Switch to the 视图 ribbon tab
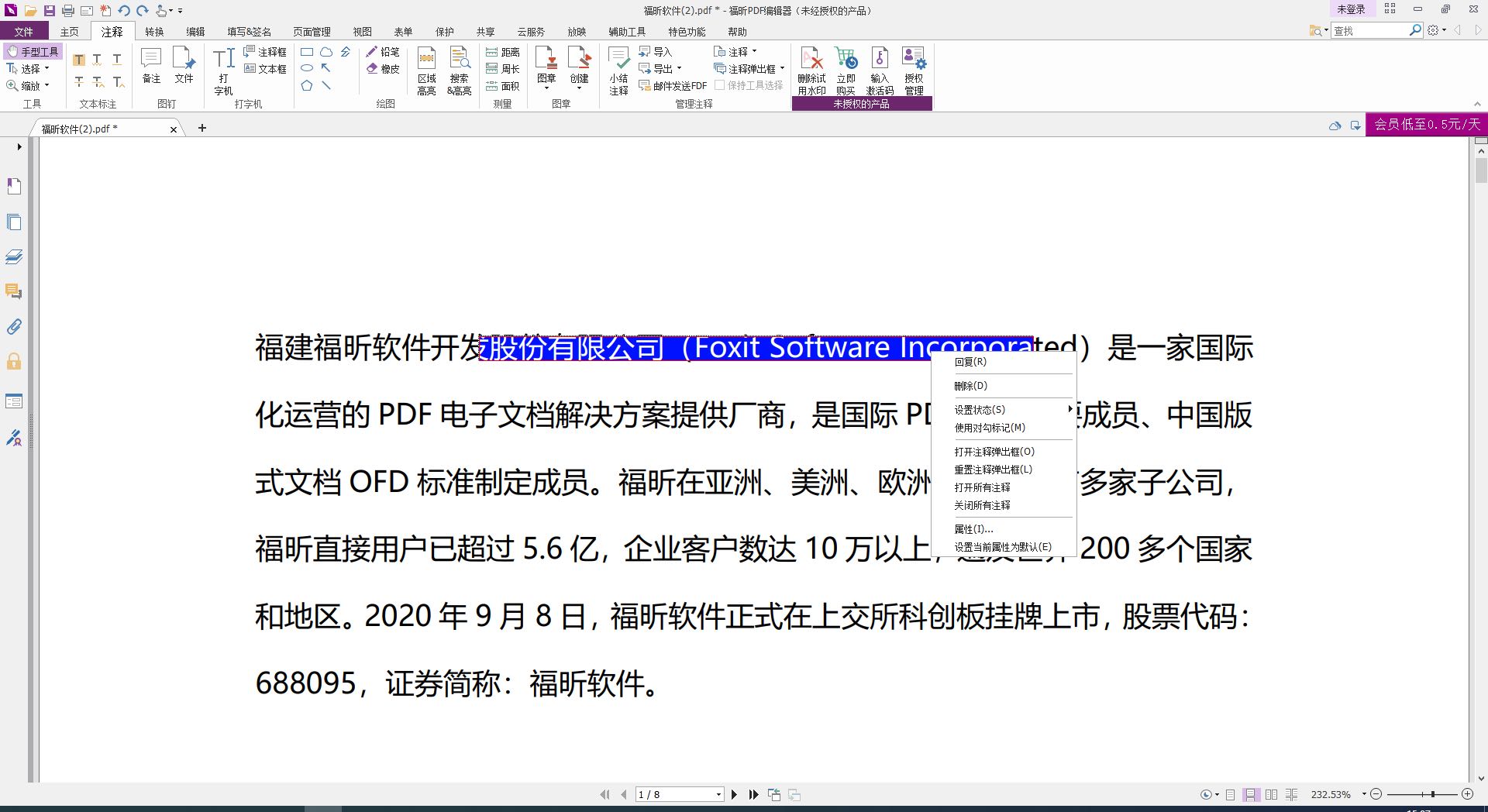Image resolution: width=1488 pixels, height=812 pixels. click(x=362, y=31)
